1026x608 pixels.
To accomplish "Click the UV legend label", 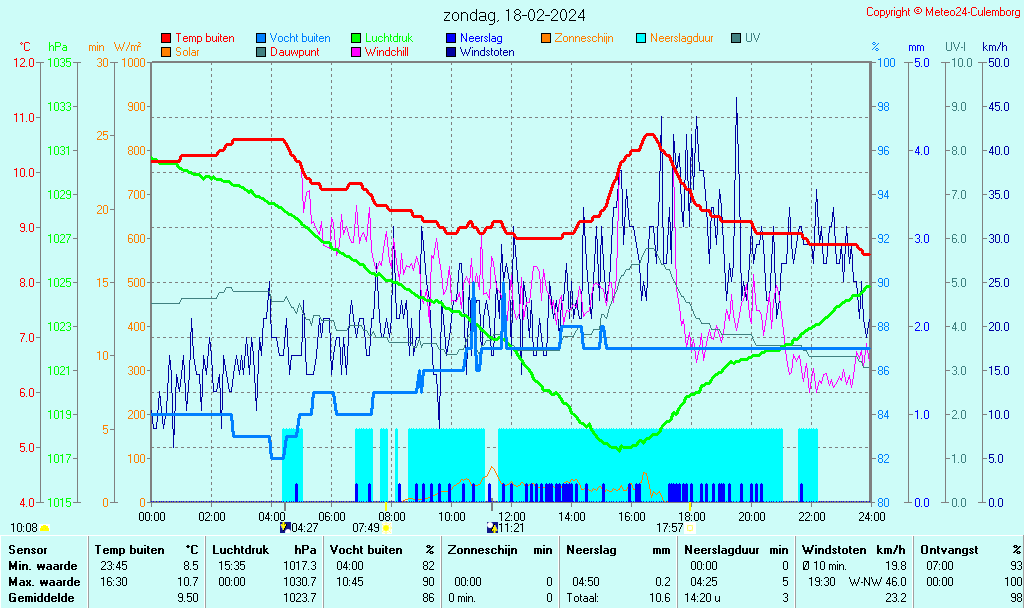I will pos(752,38).
